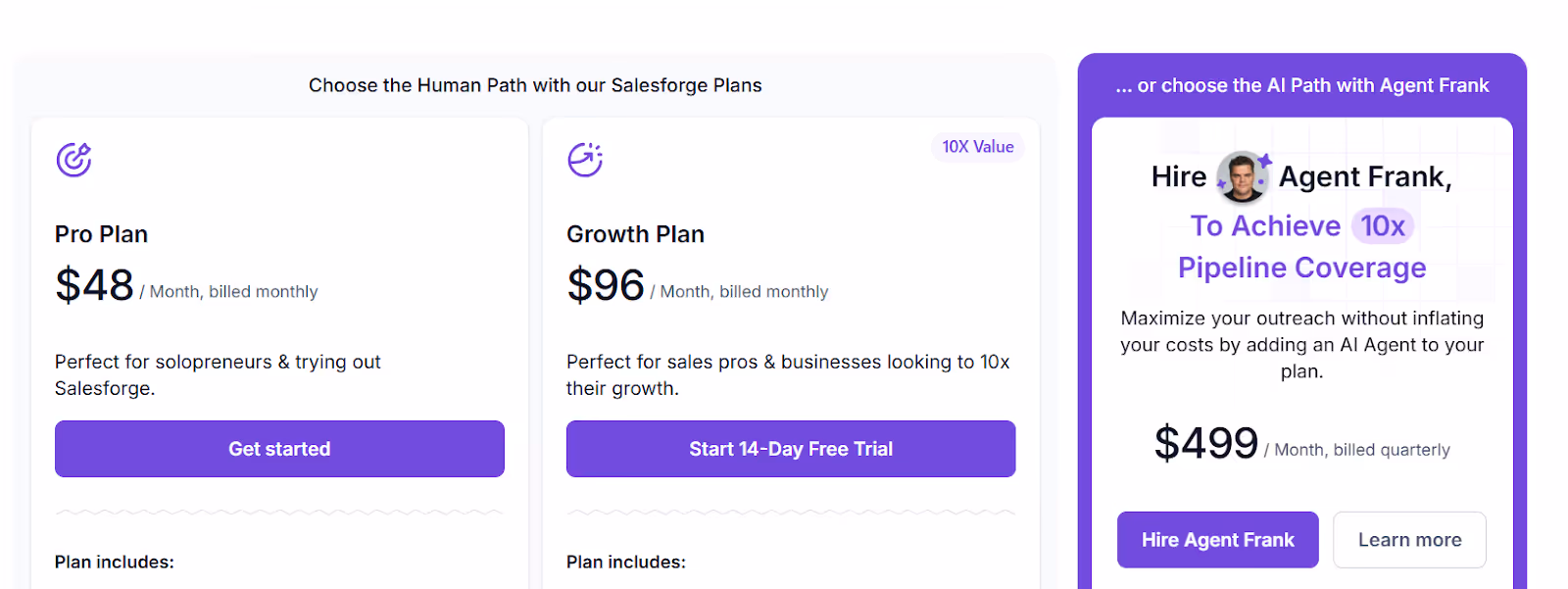Click the $96 price

point(606,286)
